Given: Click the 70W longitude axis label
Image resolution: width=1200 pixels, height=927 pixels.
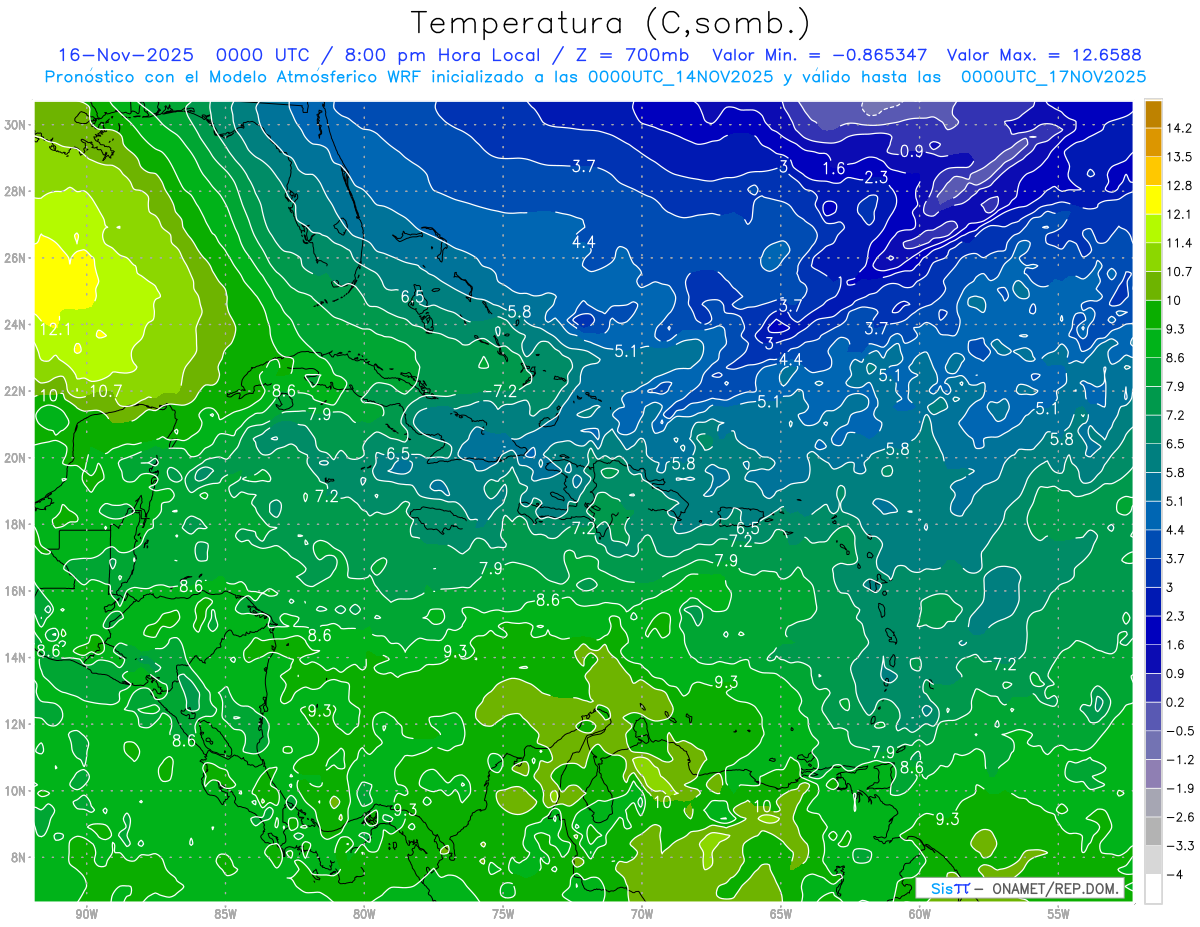Looking at the screenshot, I should [x=642, y=914].
